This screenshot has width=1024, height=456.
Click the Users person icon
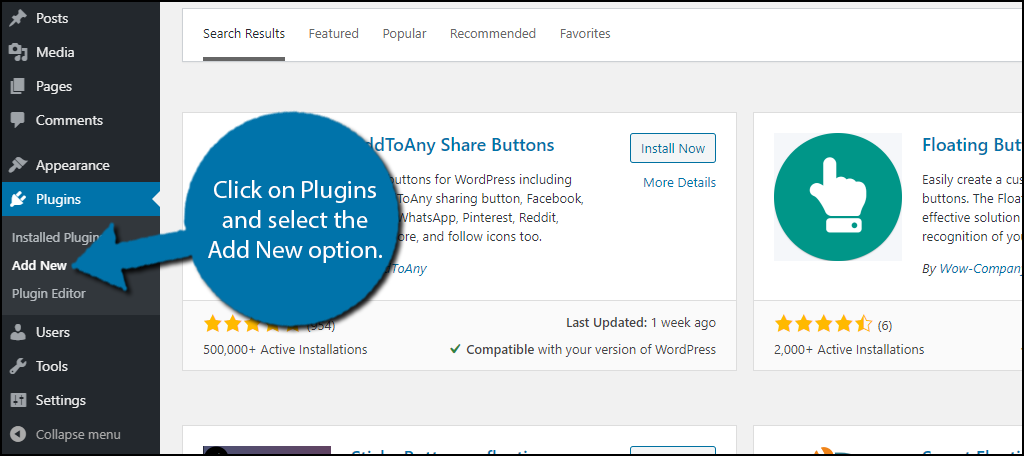pos(18,333)
